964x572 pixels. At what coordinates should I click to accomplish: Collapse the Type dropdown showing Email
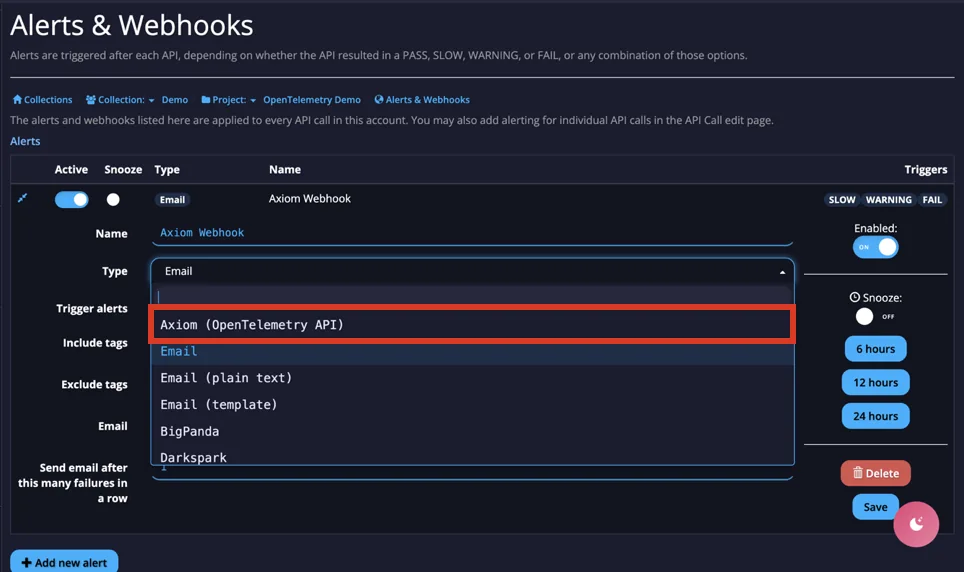click(472, 271)
